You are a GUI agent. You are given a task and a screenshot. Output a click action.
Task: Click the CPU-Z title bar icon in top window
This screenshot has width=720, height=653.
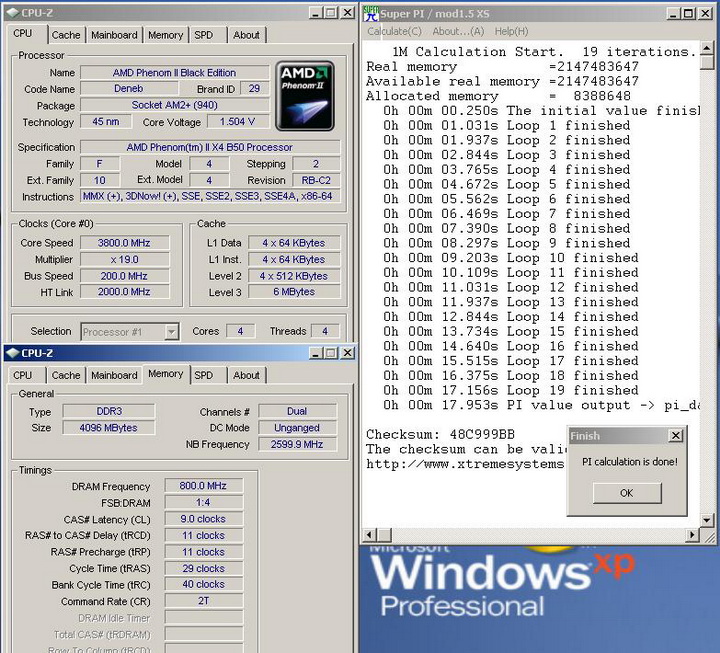click(13, 13)
